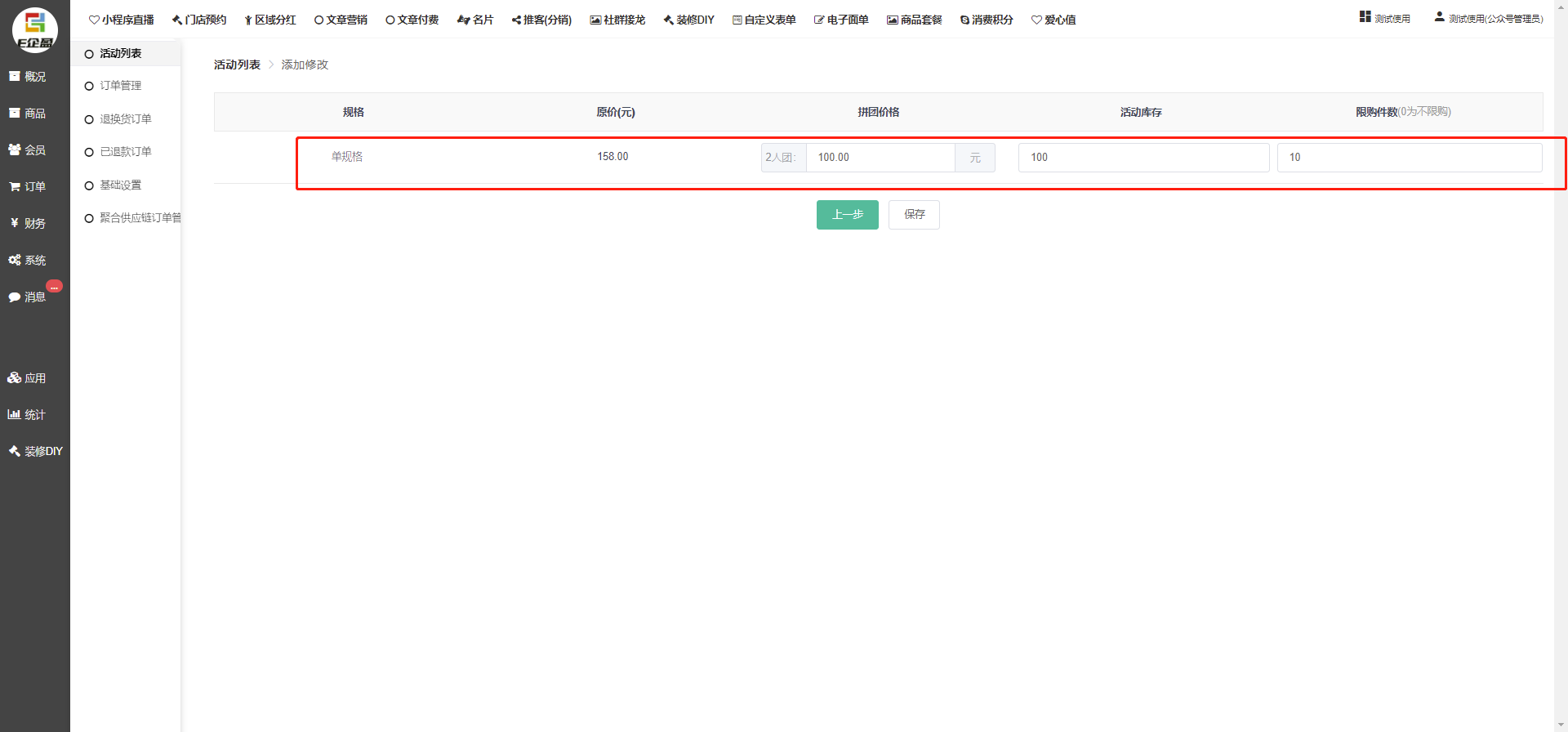Open the 测试使用 account switcher
Image resolution: width=1568 pixels, height=732 pixels.
pyautogui.click(x=1385, y=18)
